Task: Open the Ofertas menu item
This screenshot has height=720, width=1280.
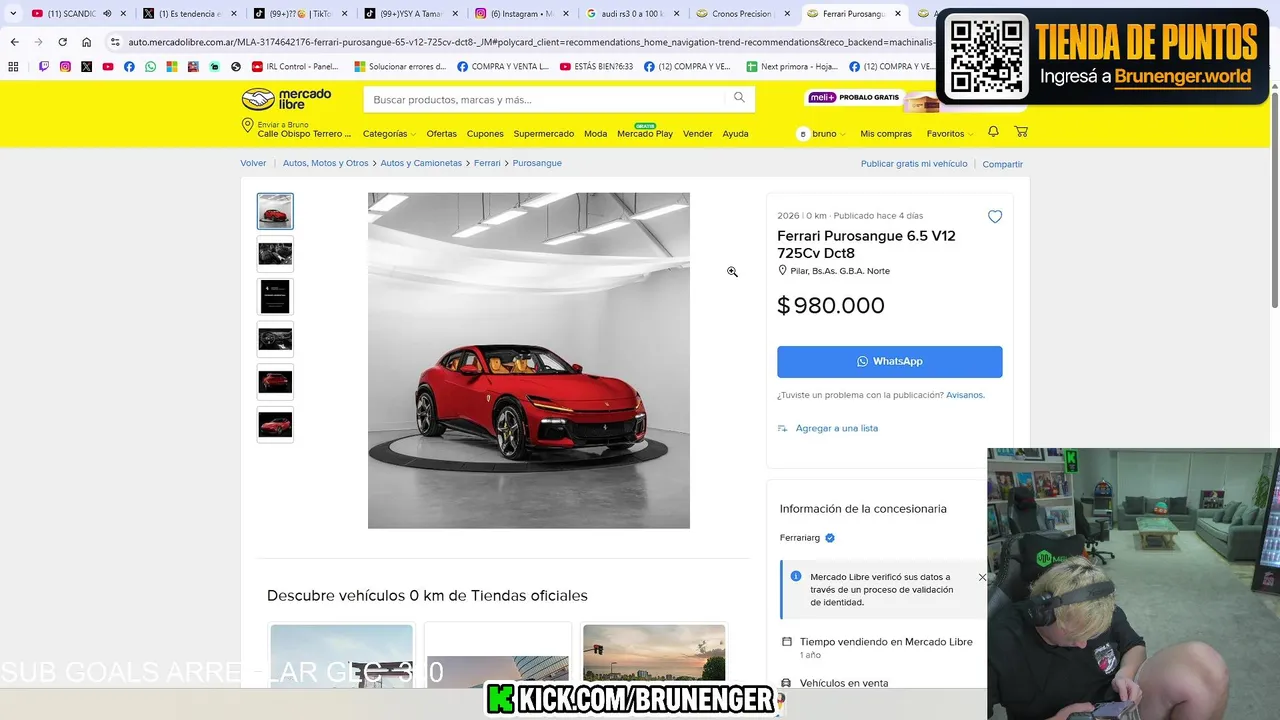Action: 441,134
